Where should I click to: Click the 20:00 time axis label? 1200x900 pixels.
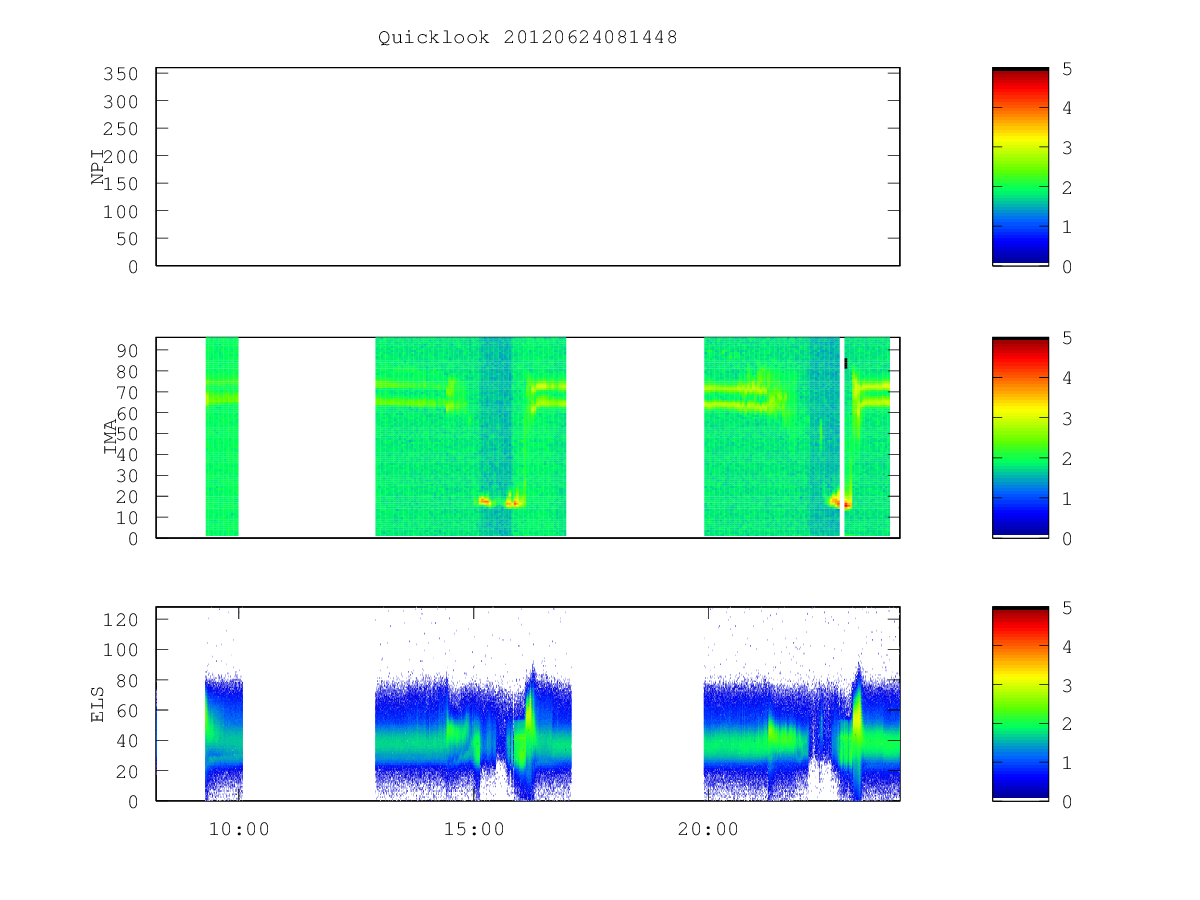pyautogui.click(x=708, y=829)
